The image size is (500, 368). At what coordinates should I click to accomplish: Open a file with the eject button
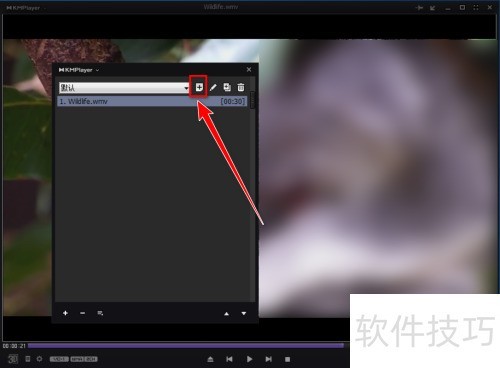tap(210, 359)
